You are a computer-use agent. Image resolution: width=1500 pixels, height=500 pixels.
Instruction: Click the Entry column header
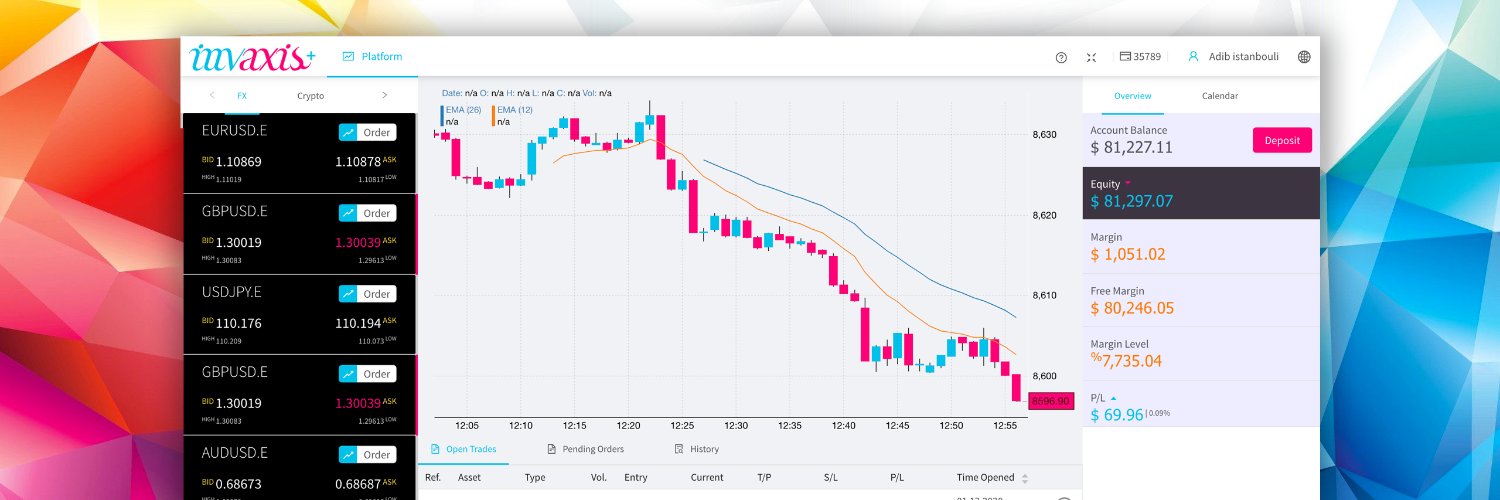point(636,478)
